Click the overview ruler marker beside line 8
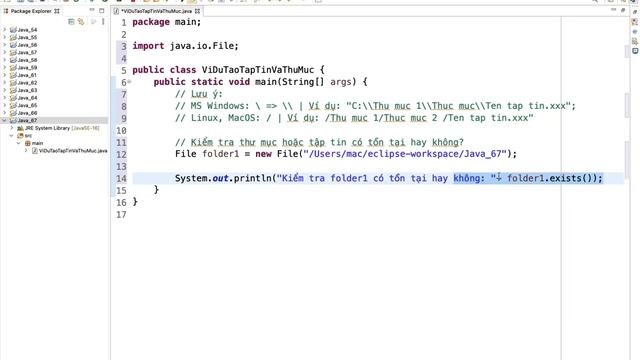The height and width of the screenshot is (360, 640). tap(627, 104)
